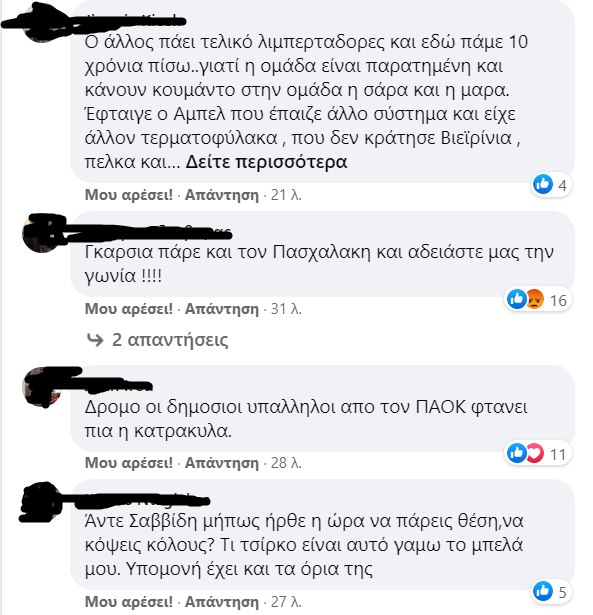Reply to the Γκαρσια comment
This screenshot has height=615, width=593.
pyautogui.click(x=222, y=309)
